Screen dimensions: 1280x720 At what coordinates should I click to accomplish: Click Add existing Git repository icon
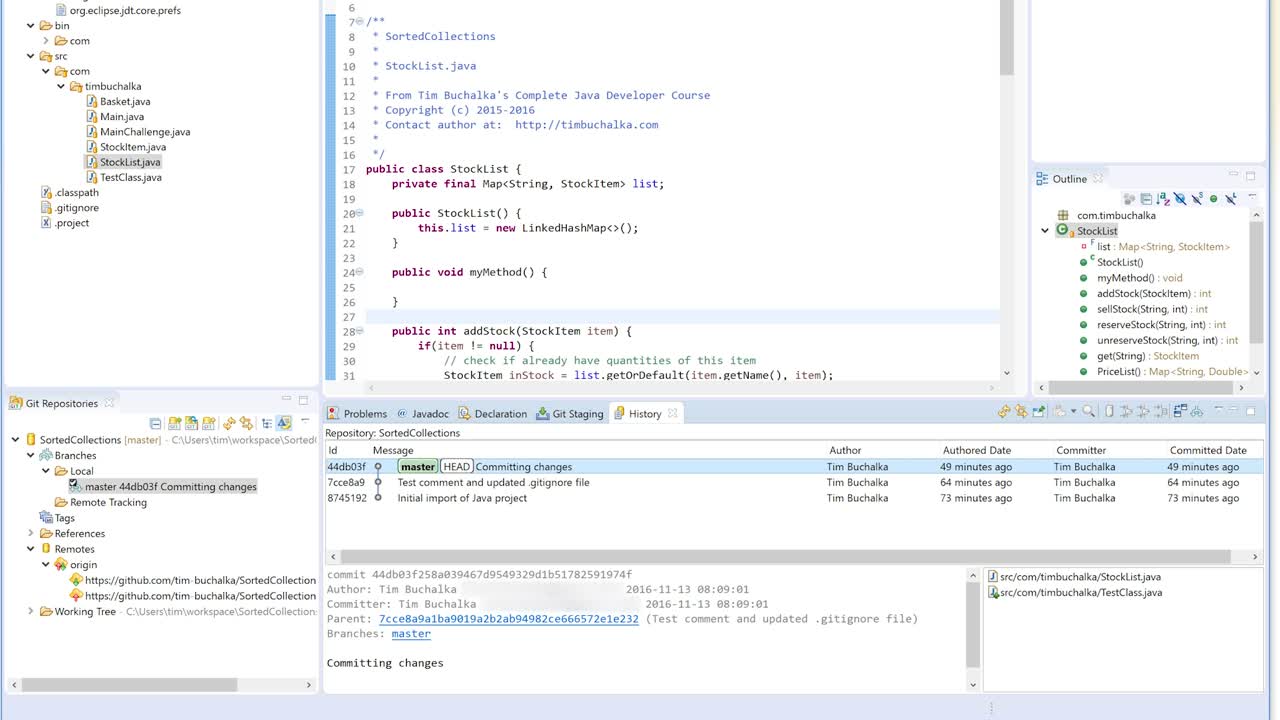pyautogui.click(x=174, y=424)
